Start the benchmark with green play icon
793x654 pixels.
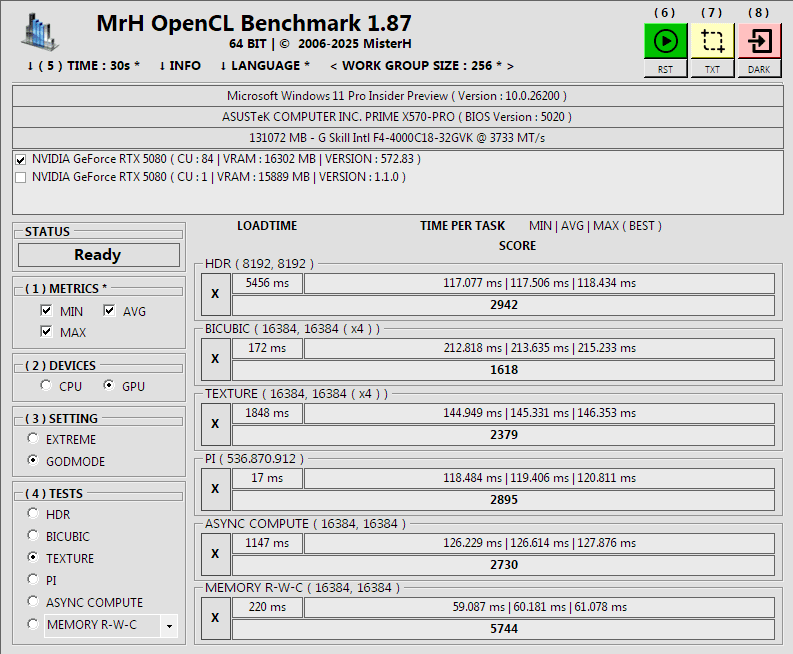(x=665, y=41)
